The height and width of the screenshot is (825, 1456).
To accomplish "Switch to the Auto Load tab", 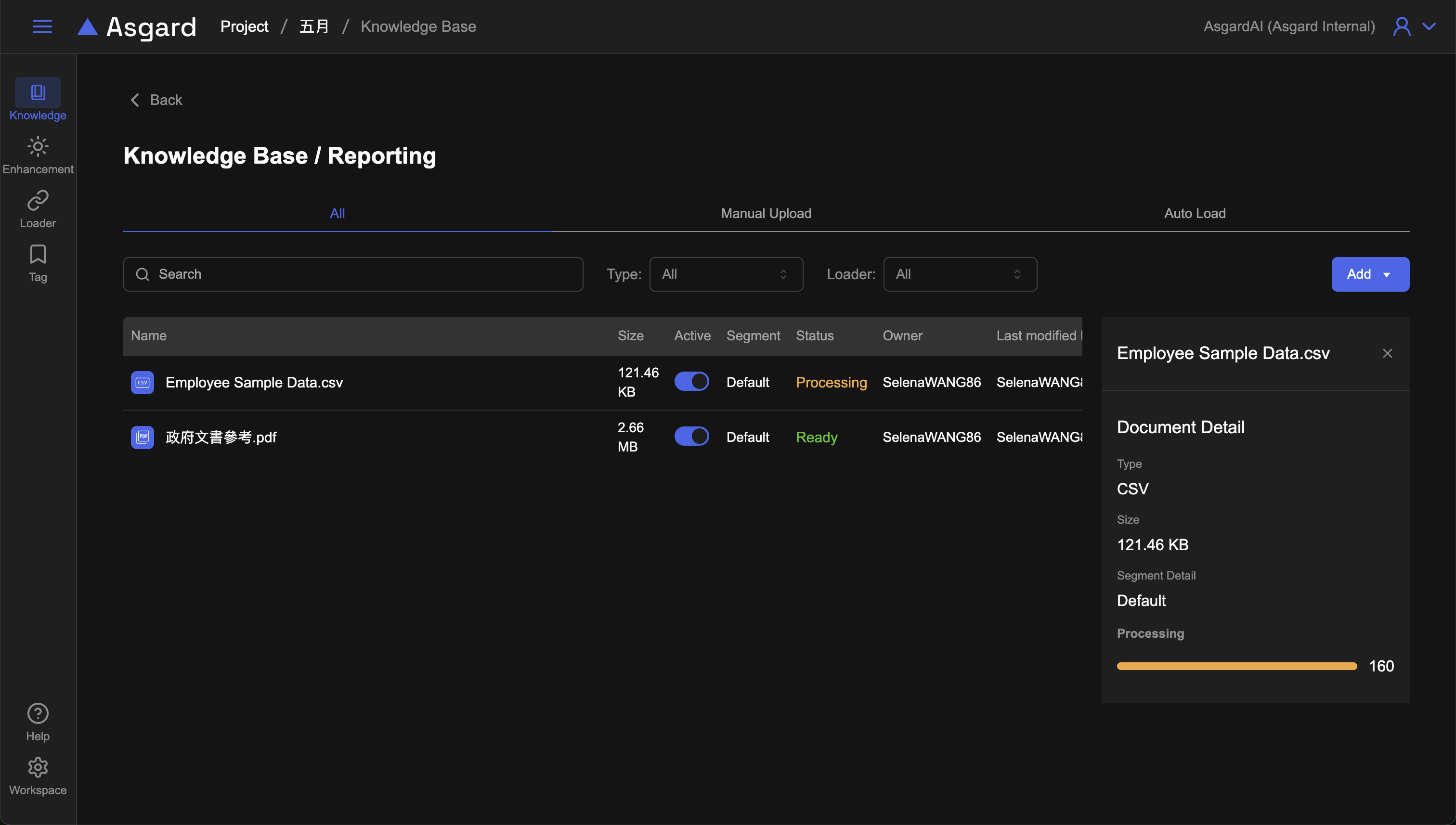I will [1194, 214].
